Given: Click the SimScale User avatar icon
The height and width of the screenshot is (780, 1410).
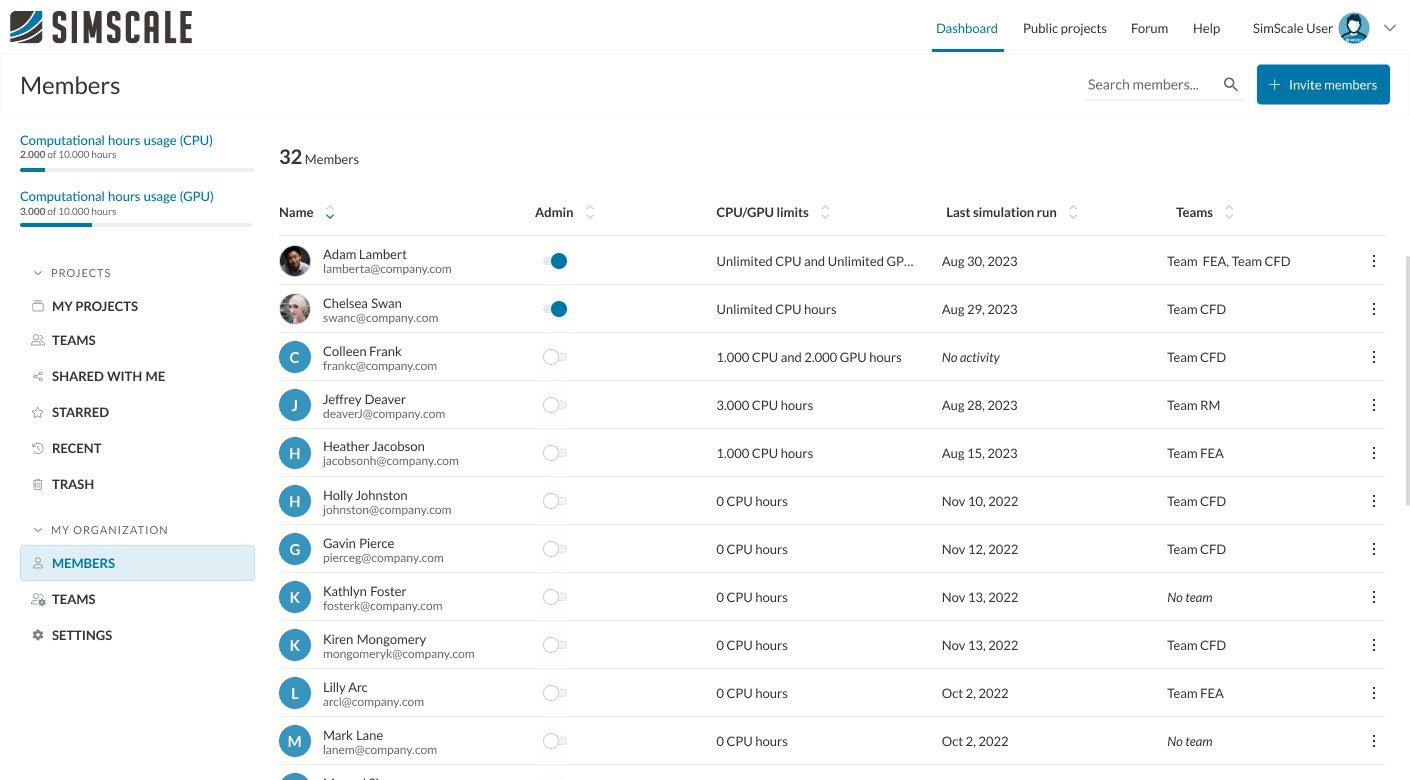Looking at the screenshot, I should coord(1354,28).
